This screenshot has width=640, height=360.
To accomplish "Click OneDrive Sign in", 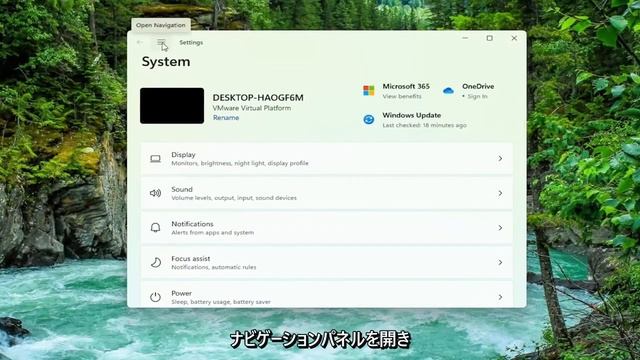I will 477,96.
